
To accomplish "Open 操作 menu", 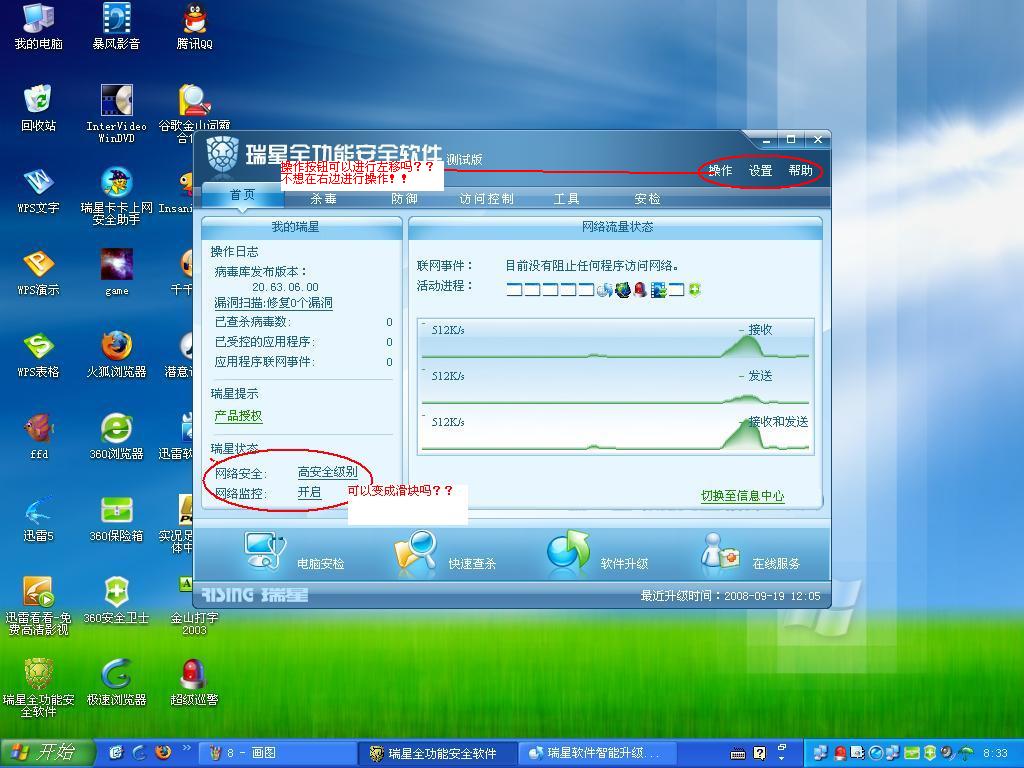I will click(720, 170).
